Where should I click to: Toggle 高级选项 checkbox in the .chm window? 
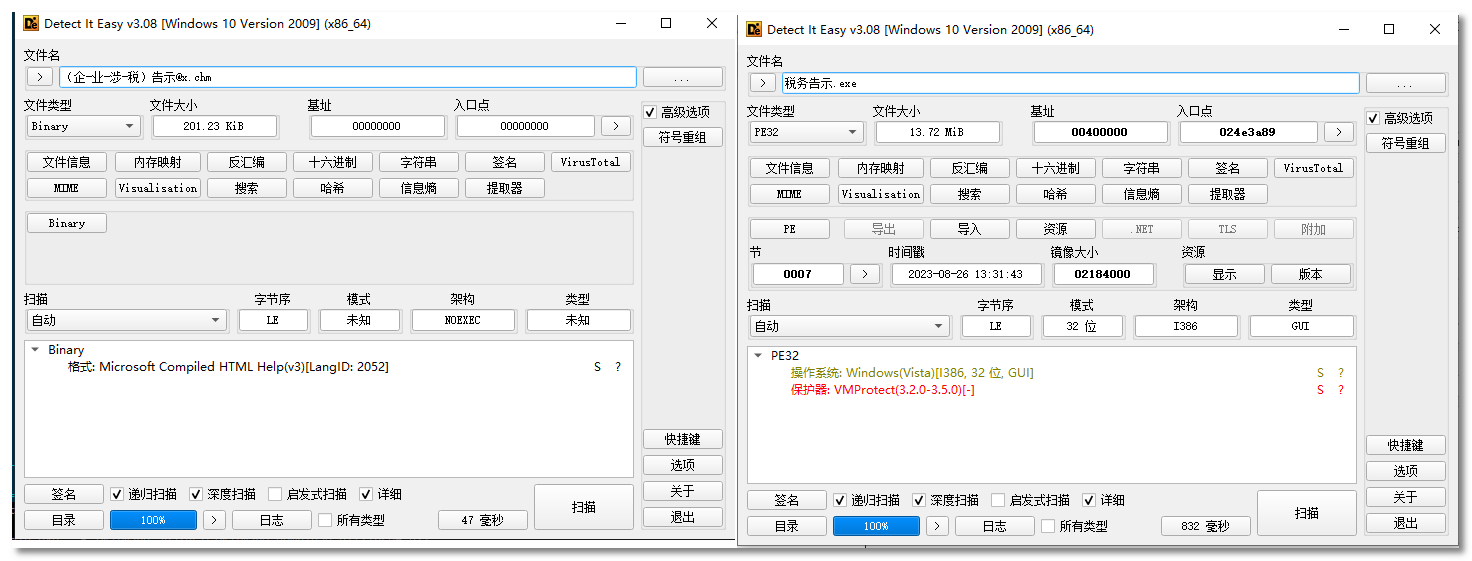(x=651, y=112)
